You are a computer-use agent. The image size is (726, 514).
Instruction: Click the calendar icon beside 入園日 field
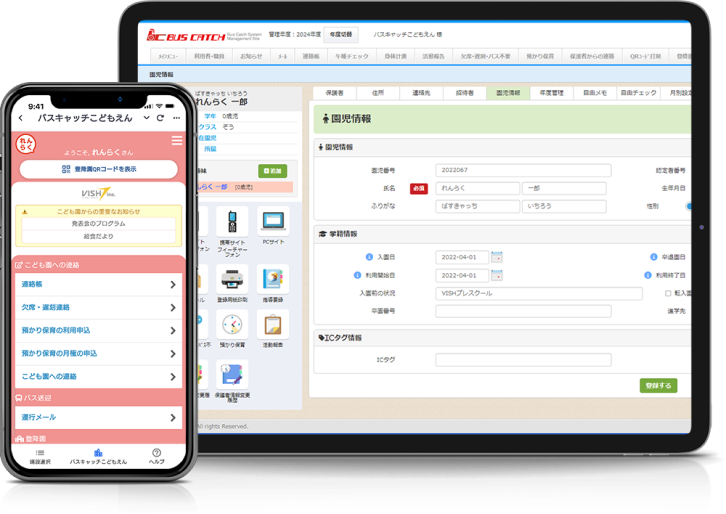coord(497,257)
